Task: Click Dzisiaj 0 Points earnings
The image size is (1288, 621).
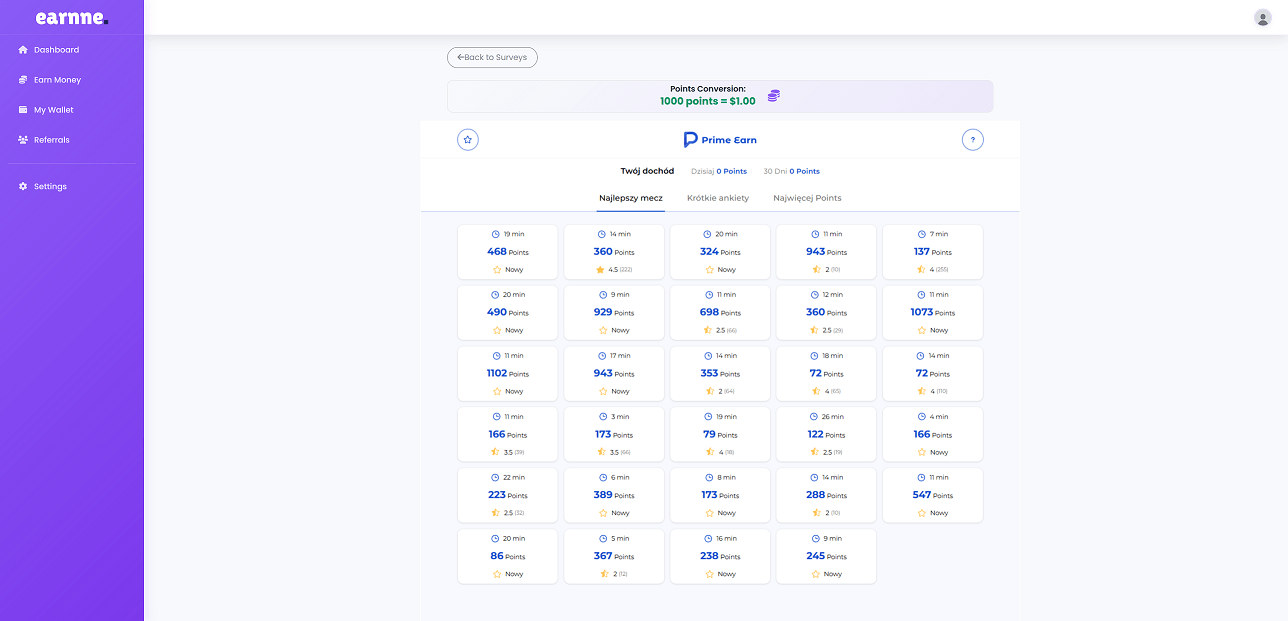Action: (x=719, y=171)
